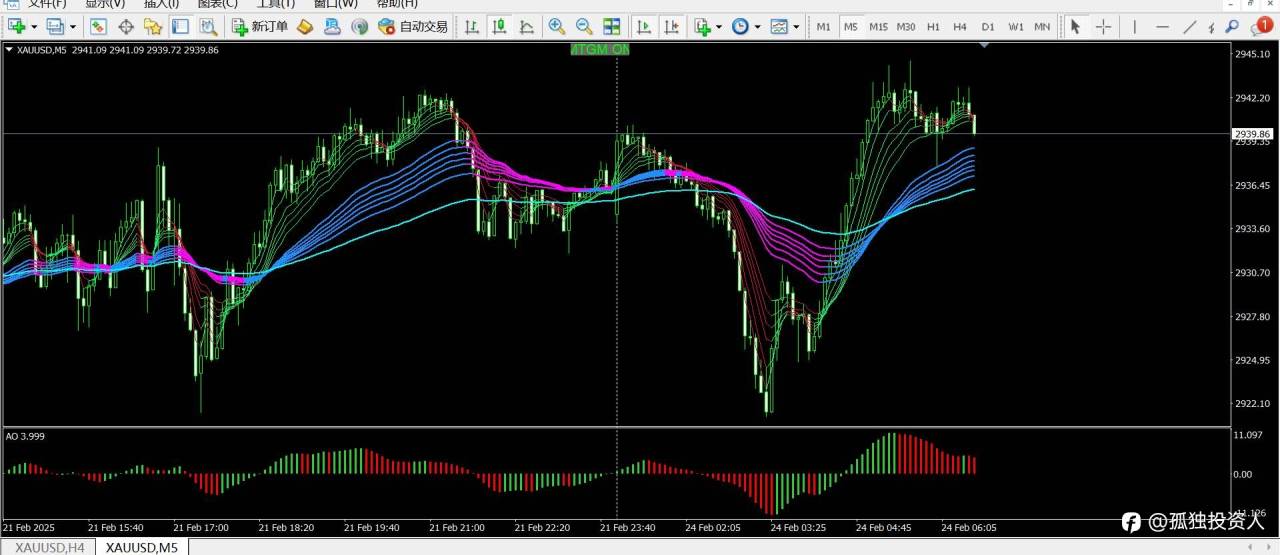
Task: Switch chart to line chart style
Action: (527, 27)
